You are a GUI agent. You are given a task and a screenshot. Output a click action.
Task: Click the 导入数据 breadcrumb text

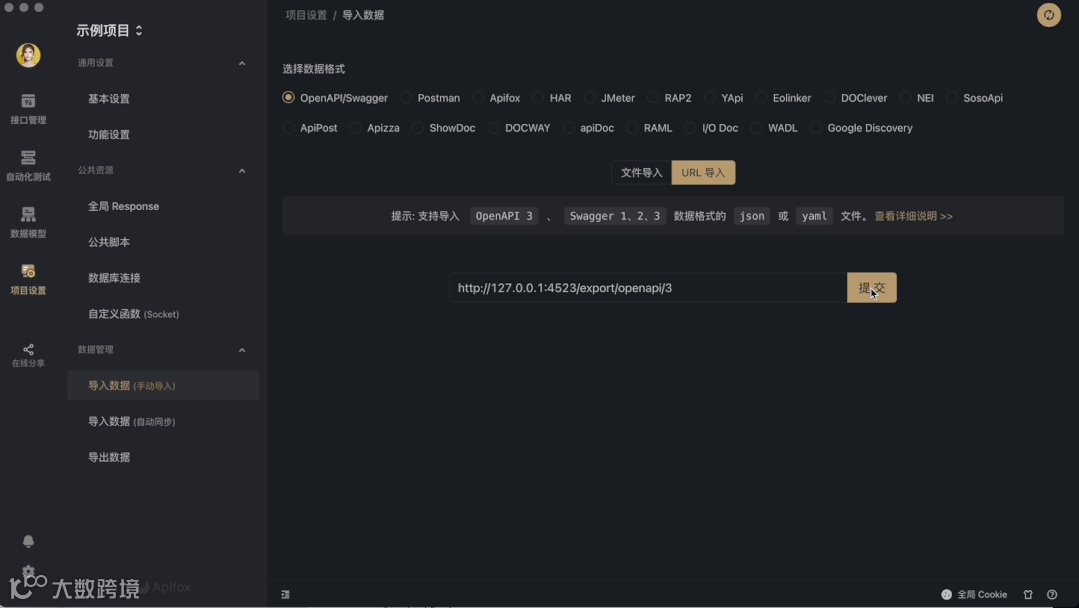363,15
